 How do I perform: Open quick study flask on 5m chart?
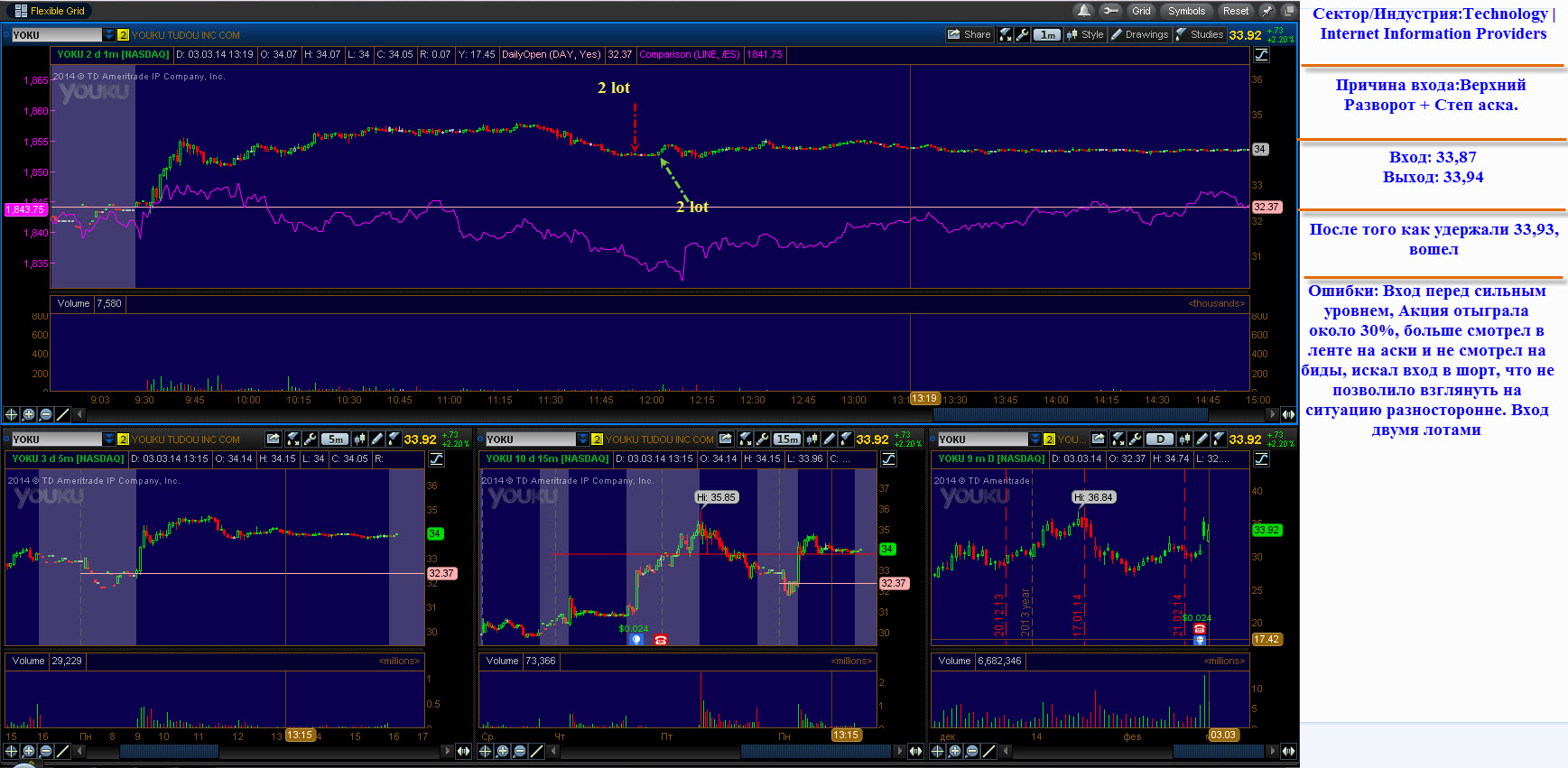292,439
